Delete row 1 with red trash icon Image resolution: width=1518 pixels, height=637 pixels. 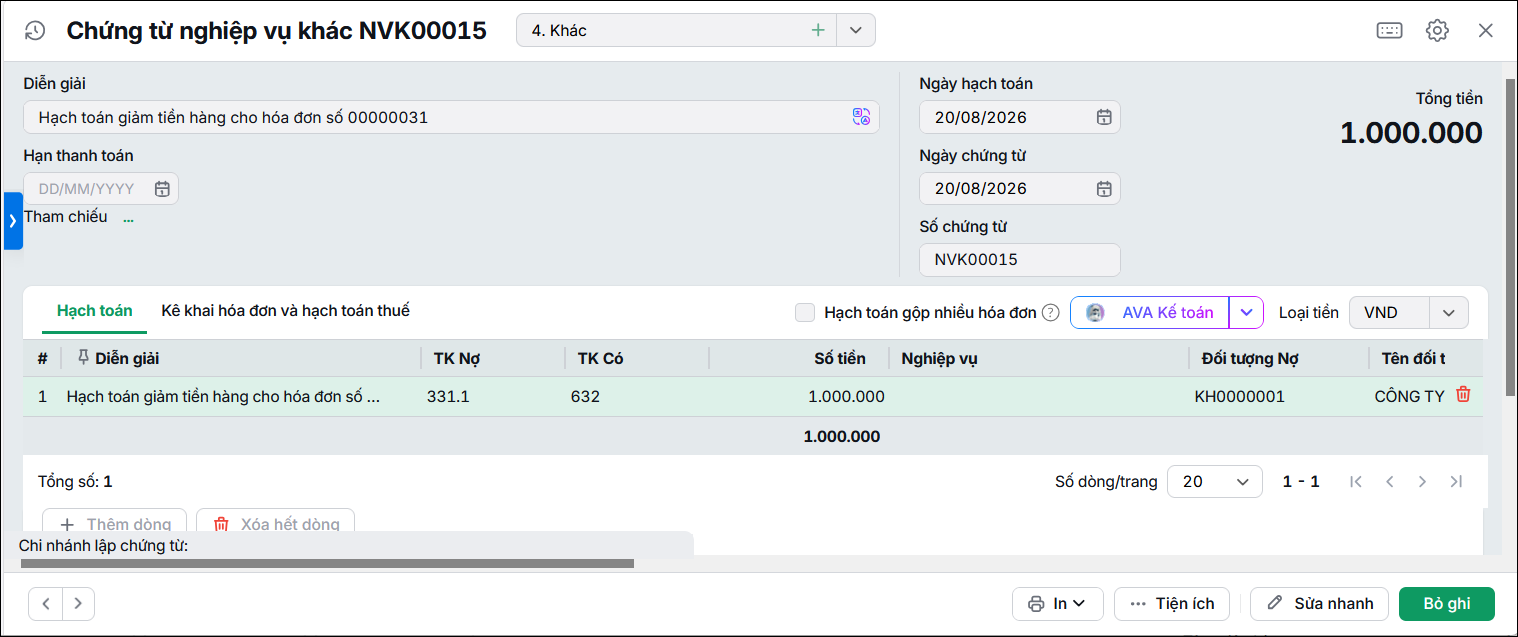[x=1463, y=395]
